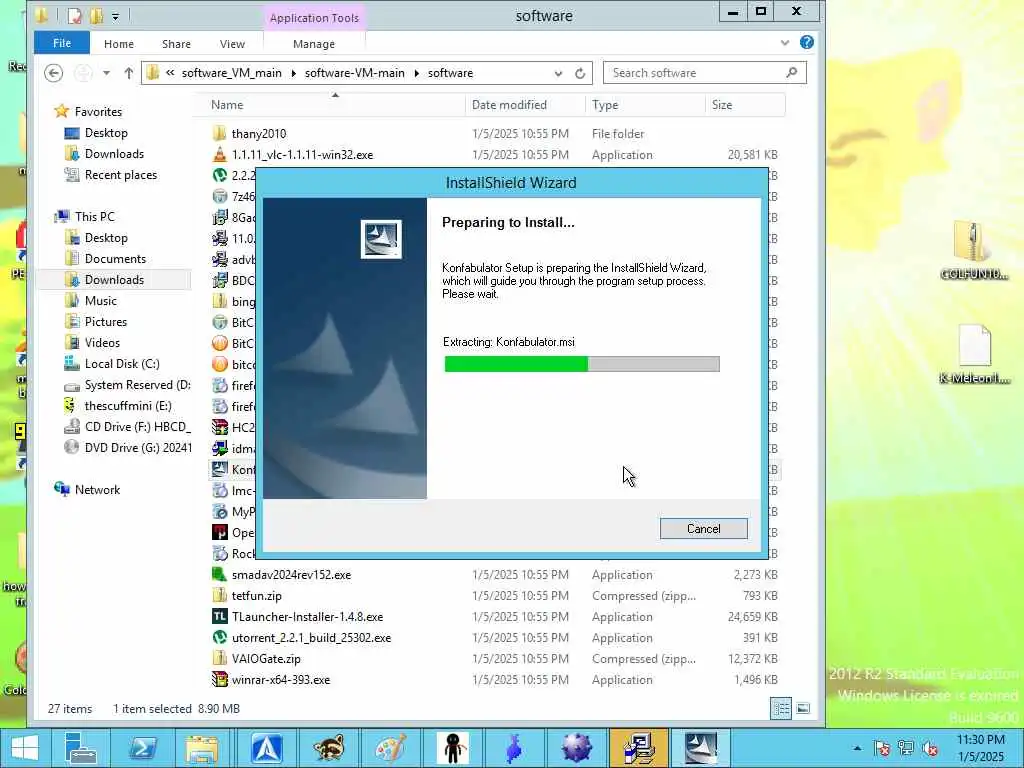The height and width of the screenshot is (768, 1024).
Task: Expand the ribbon with the chevron
Action: [784, 43]
